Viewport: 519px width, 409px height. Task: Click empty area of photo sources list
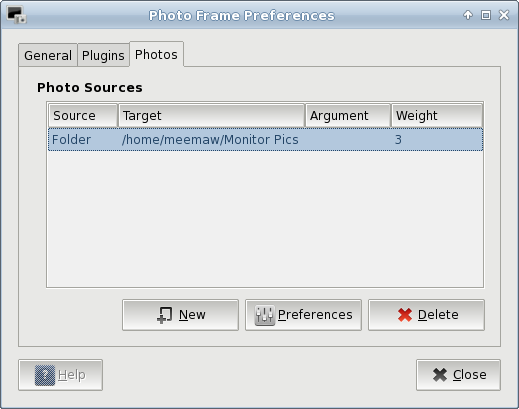click(265, 218)
